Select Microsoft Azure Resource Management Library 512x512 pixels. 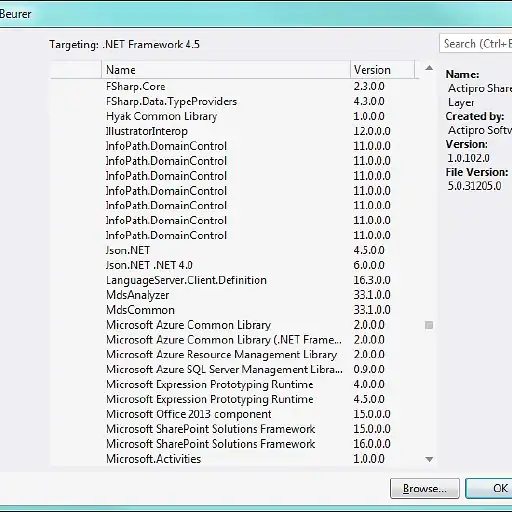tap(235, 354)
